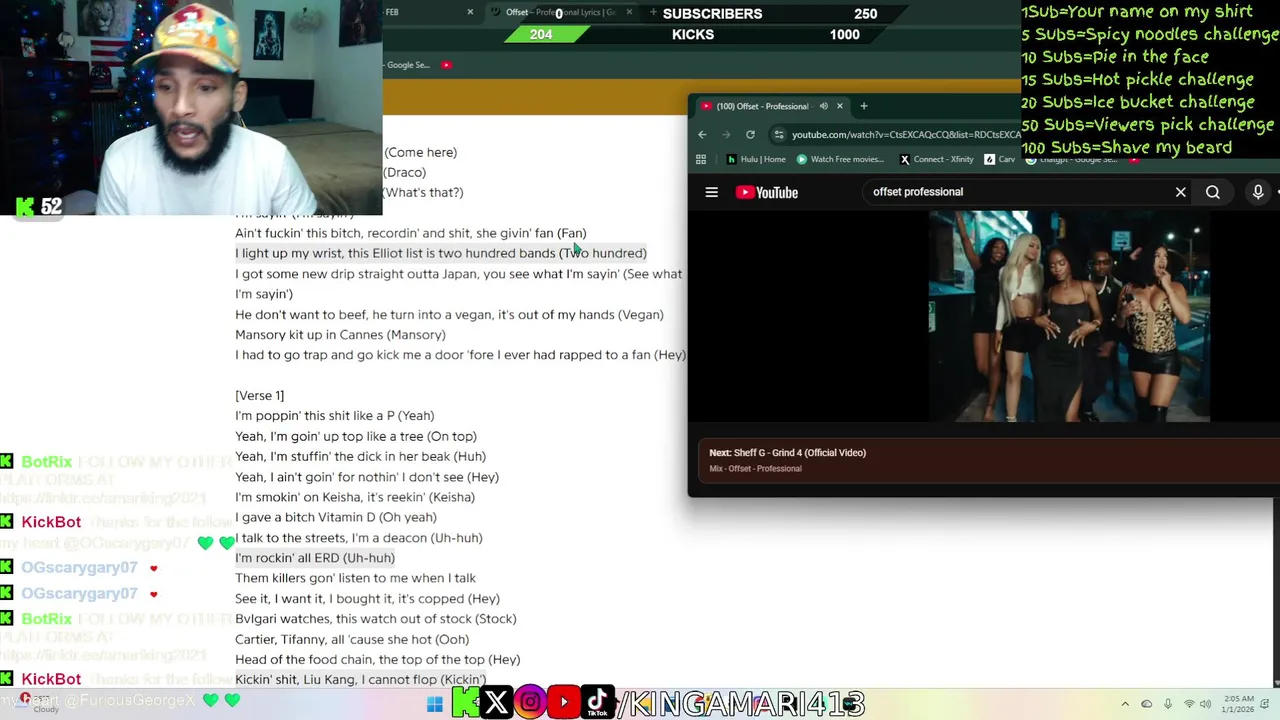Reload the YouTube page
Image resolution: width=1280 pixels, height=720 pixels.
click(x=750, y=134)
